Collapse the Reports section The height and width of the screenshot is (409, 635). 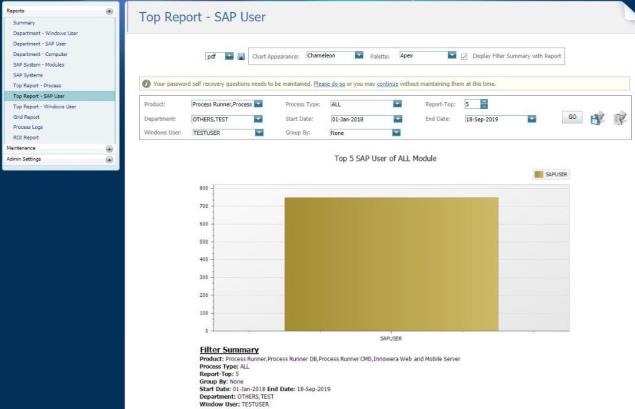pyautogui.click(x=109, y=11)
